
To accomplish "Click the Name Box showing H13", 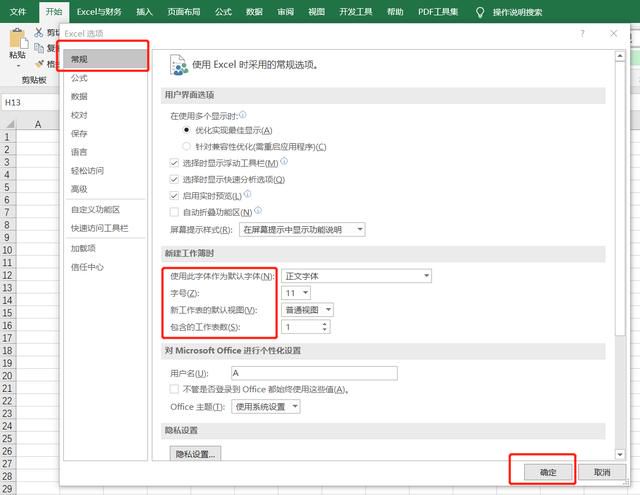I will (30, 103).
